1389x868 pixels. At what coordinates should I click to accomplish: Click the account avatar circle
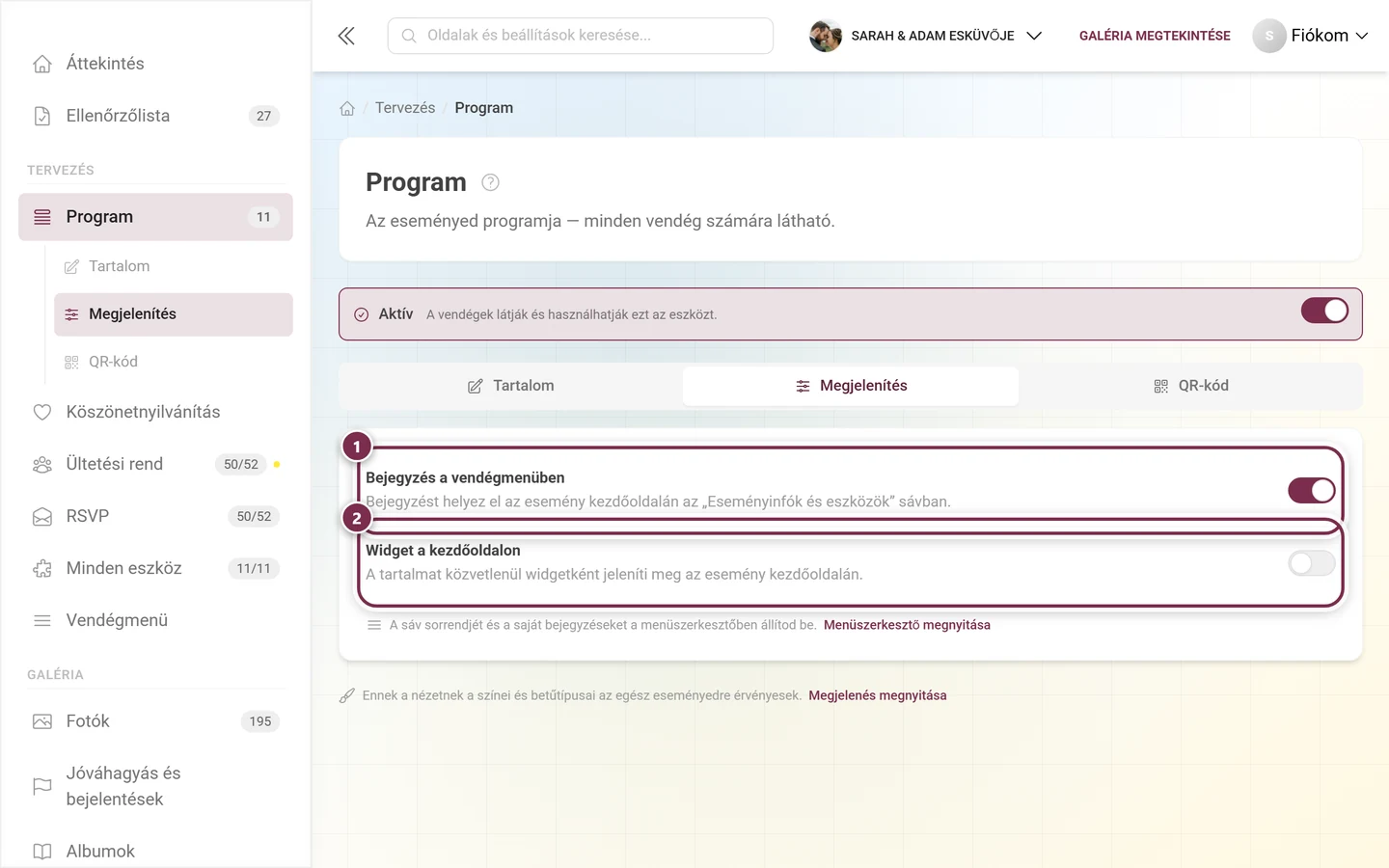coord(1269,36)
